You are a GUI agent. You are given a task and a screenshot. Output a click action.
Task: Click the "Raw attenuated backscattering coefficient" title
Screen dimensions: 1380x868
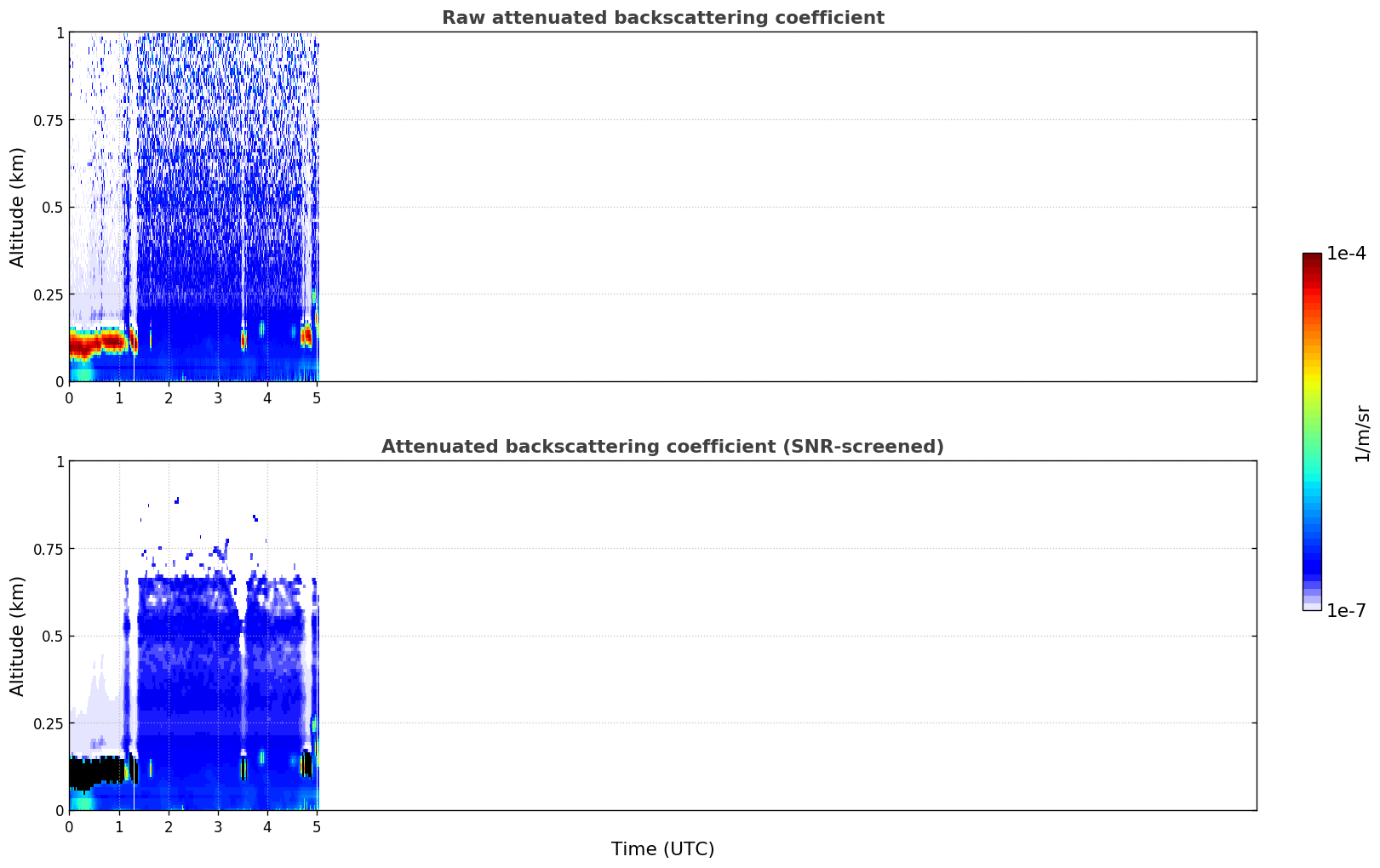[x=662, y=18]
